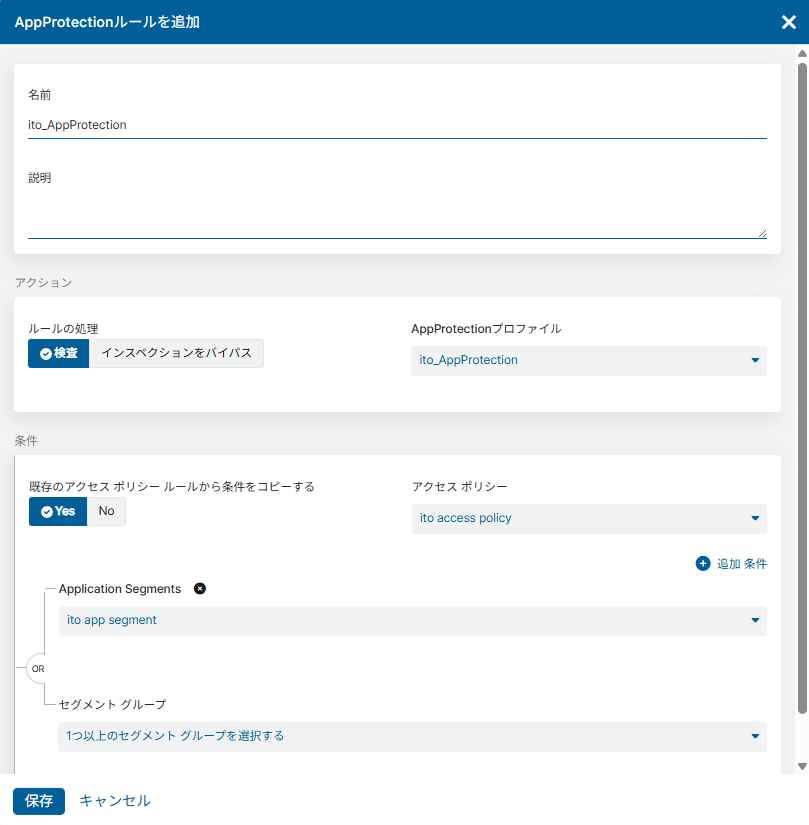
Task: Click the scrollbar down arrow
Action: click(802, 766)
